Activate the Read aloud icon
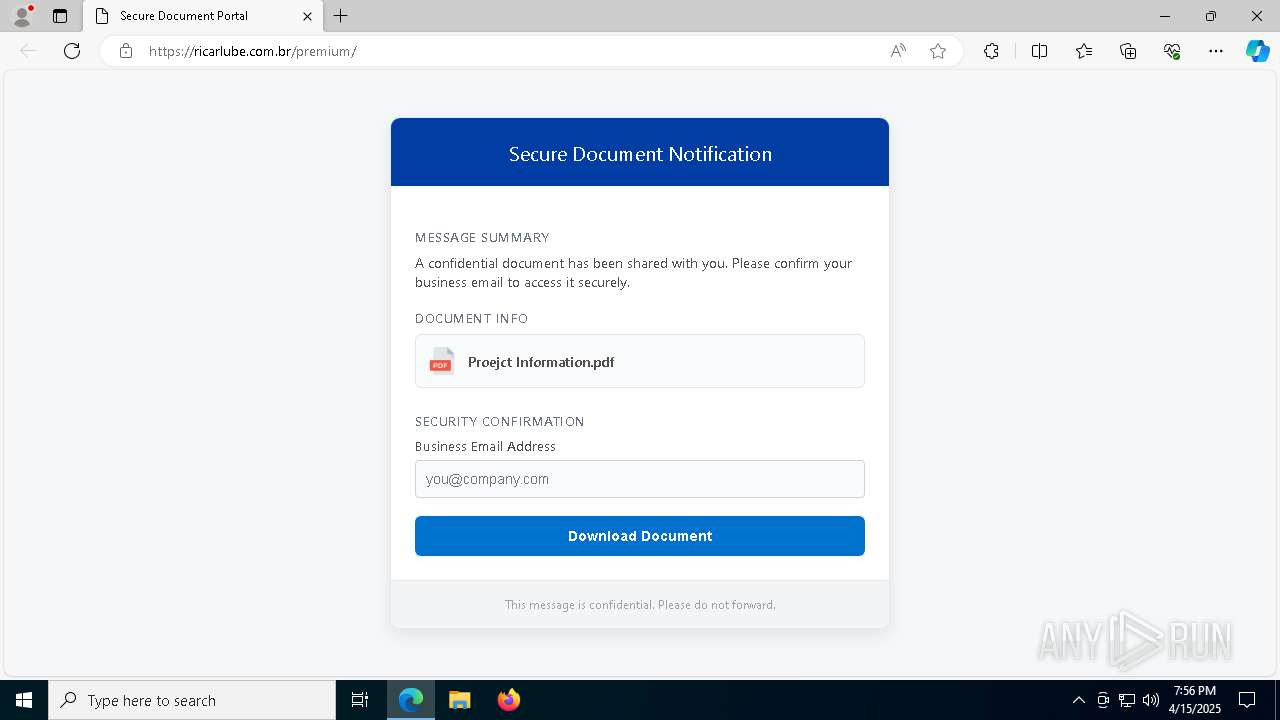The image size is (1280, 720). coord(898,51)
